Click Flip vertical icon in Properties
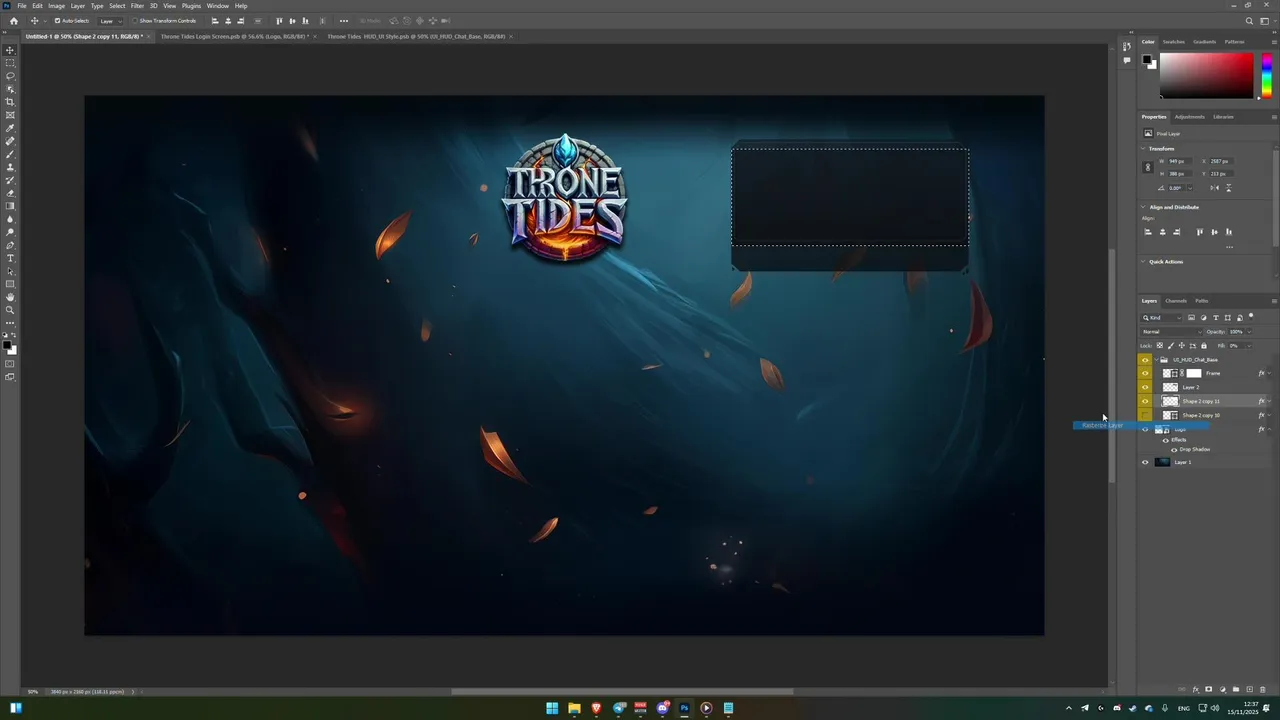Screen dimensions: 1280x720 [1228, 188]
